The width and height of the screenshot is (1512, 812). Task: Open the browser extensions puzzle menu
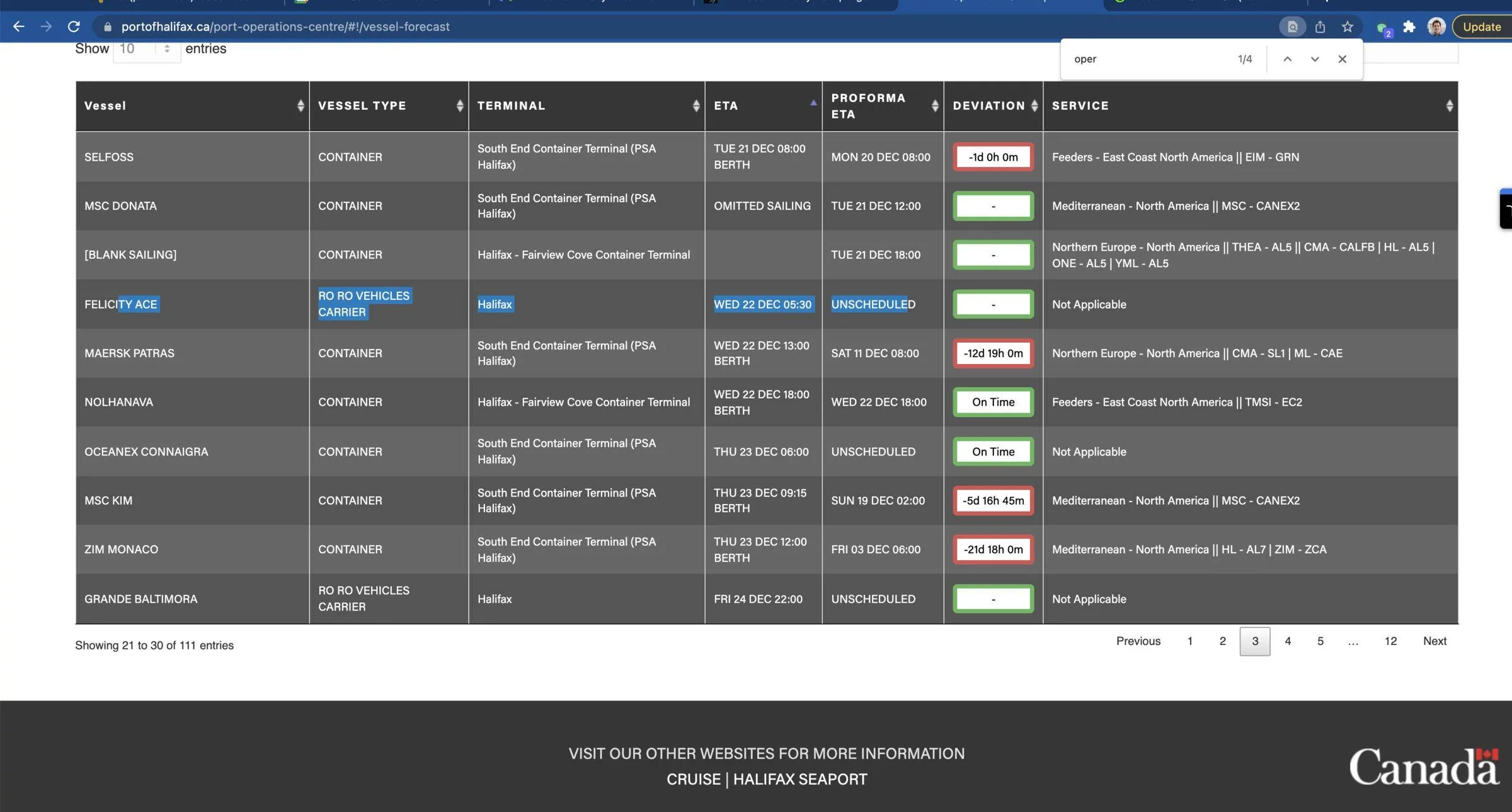[x=1409, y=26]
